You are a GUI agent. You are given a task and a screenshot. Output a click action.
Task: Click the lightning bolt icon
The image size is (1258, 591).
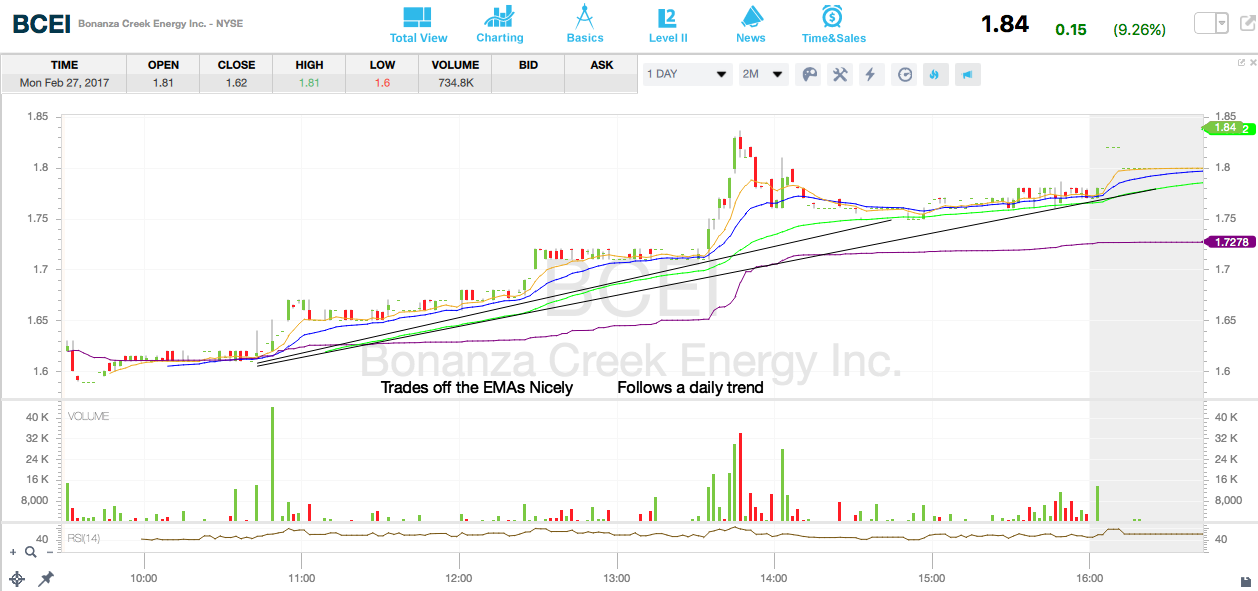pos(872,74)
